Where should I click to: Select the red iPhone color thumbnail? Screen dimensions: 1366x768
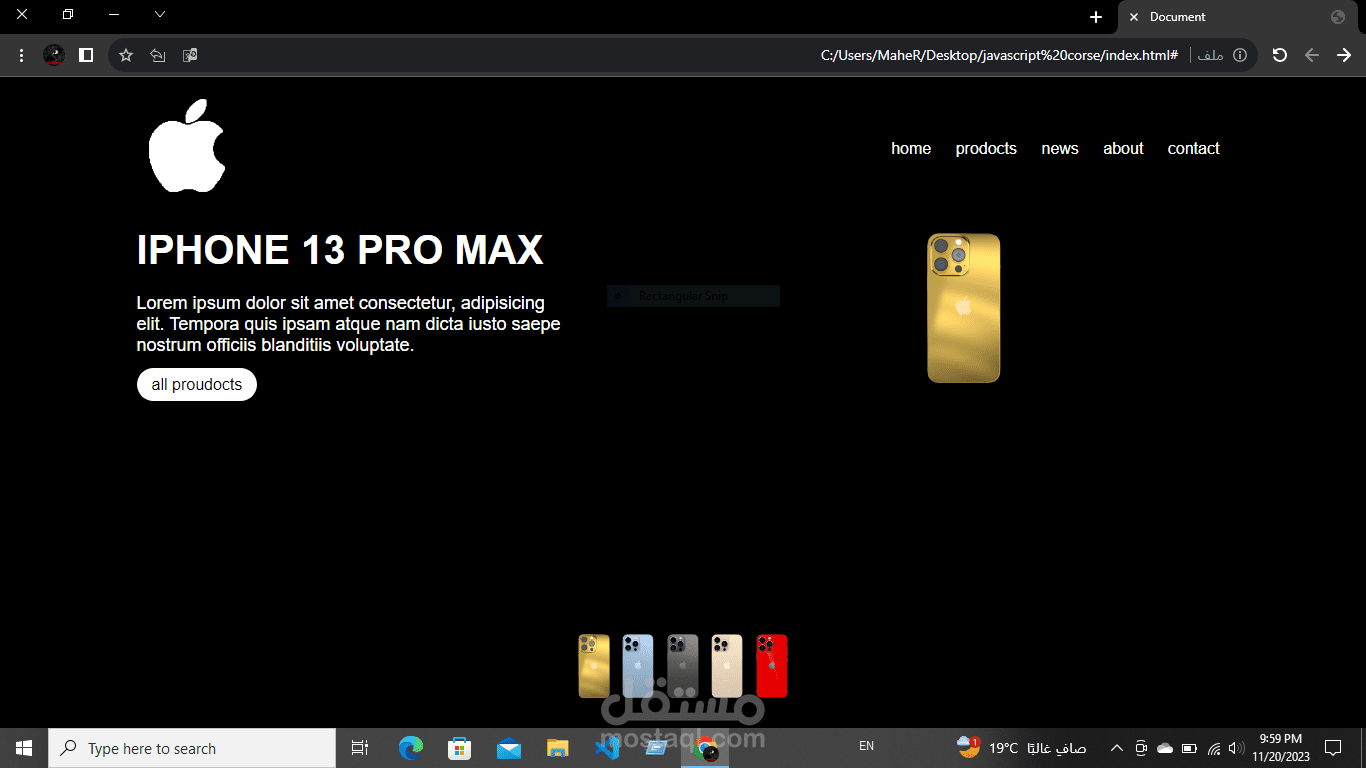772,666
